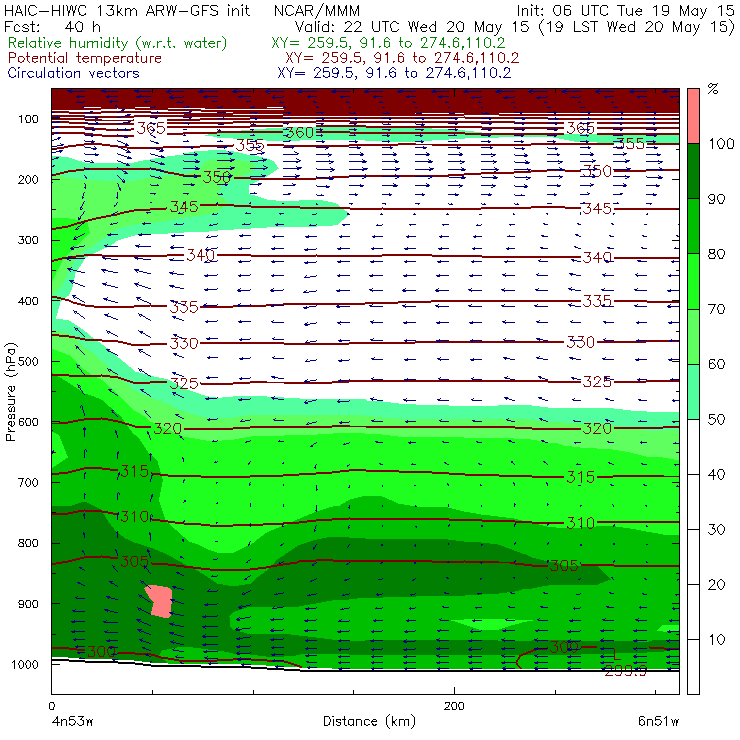Click the 'Fcst: 40 h' forecast text

52,27
